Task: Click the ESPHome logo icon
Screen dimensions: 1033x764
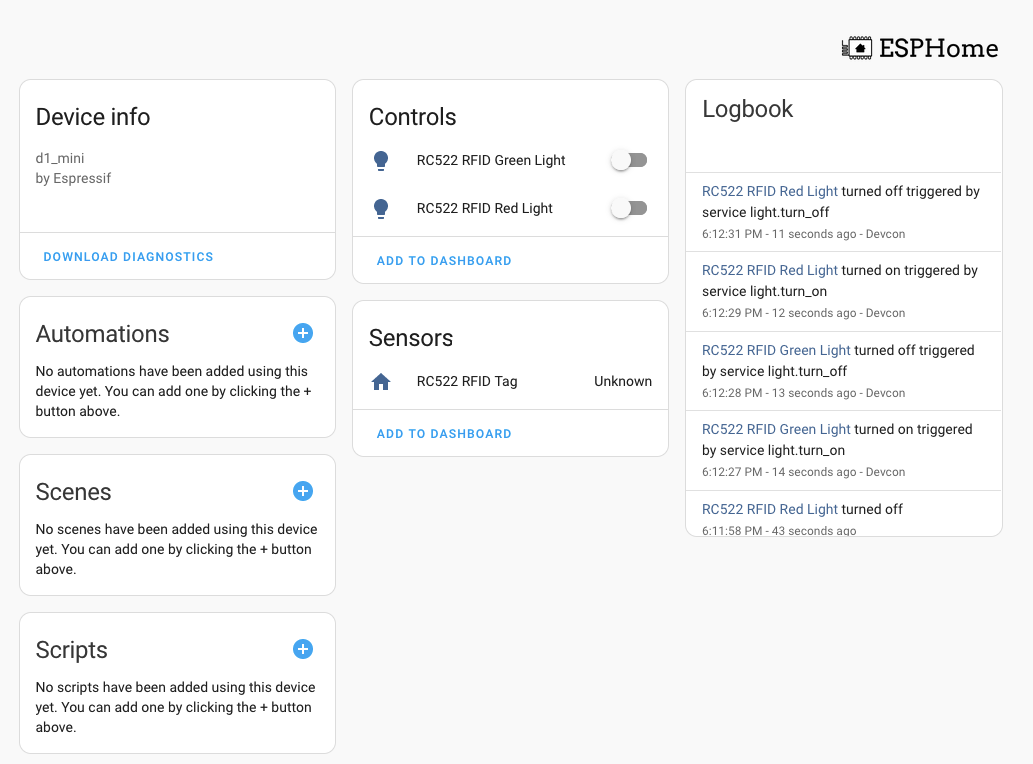Action: click(x=857, y=48)
